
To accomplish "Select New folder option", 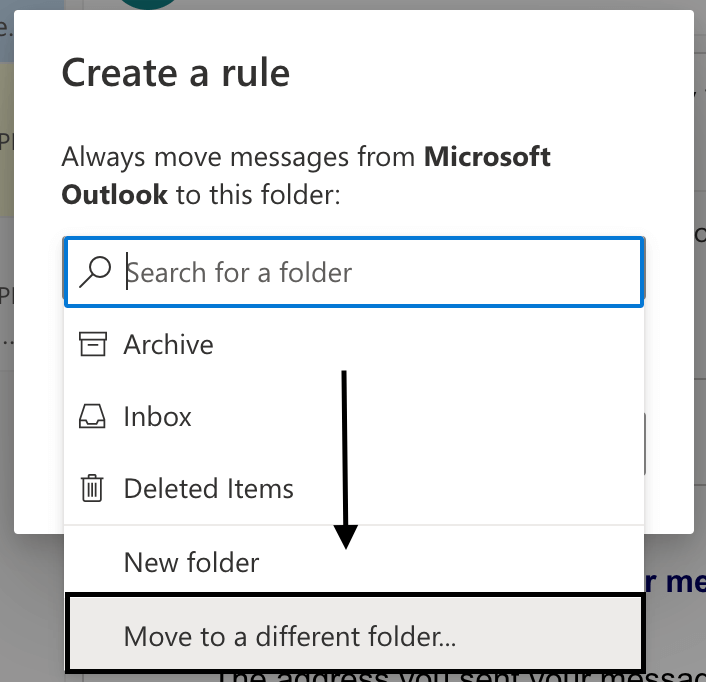I will click(x=354, y=562).
